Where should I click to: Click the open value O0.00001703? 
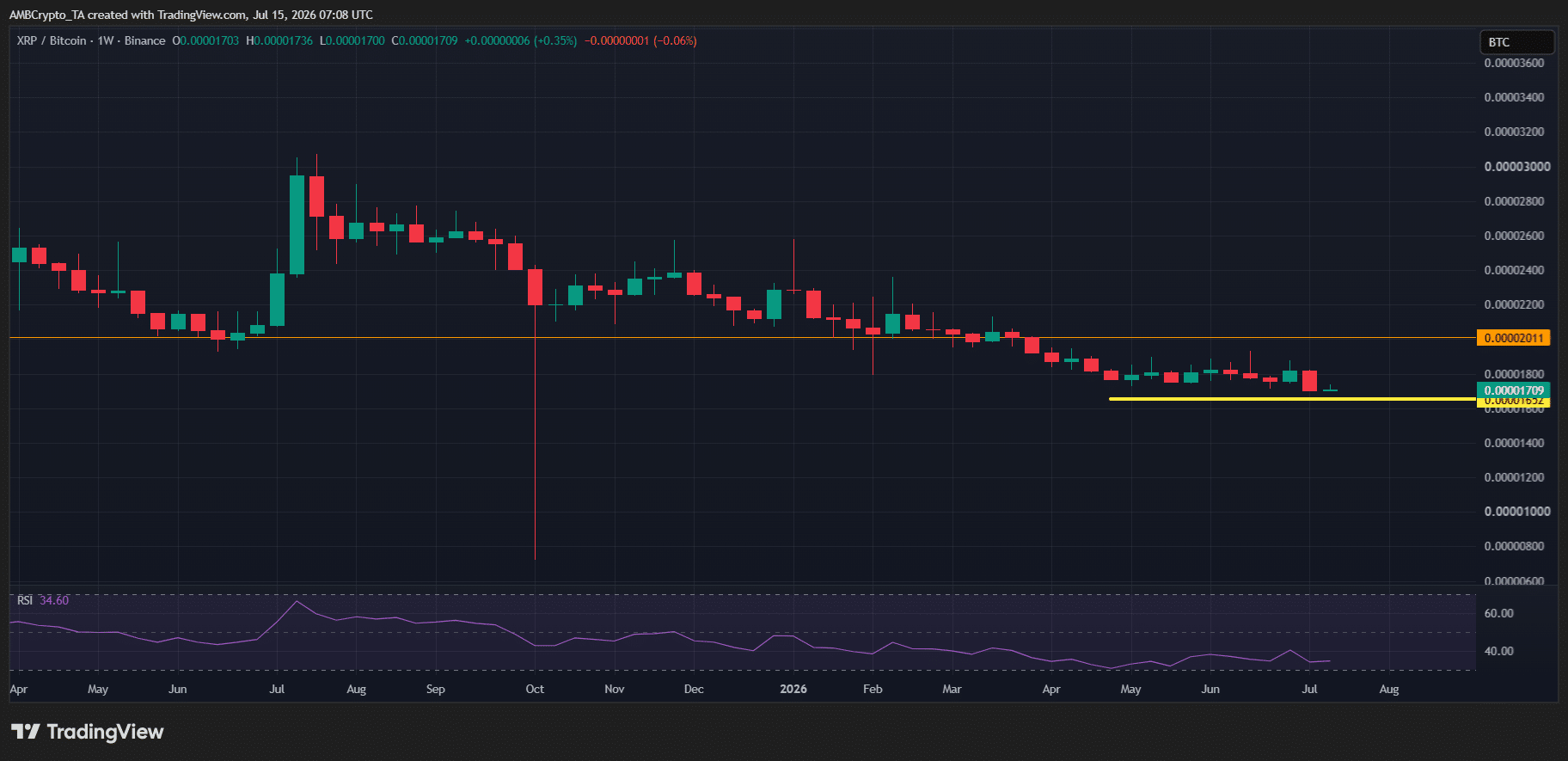[x=205, y=40]
